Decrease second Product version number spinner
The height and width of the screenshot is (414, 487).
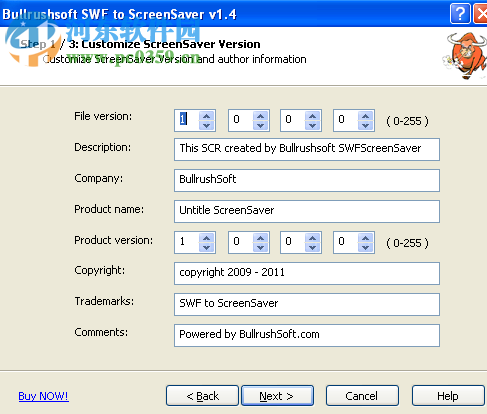(x=260, y=247)
